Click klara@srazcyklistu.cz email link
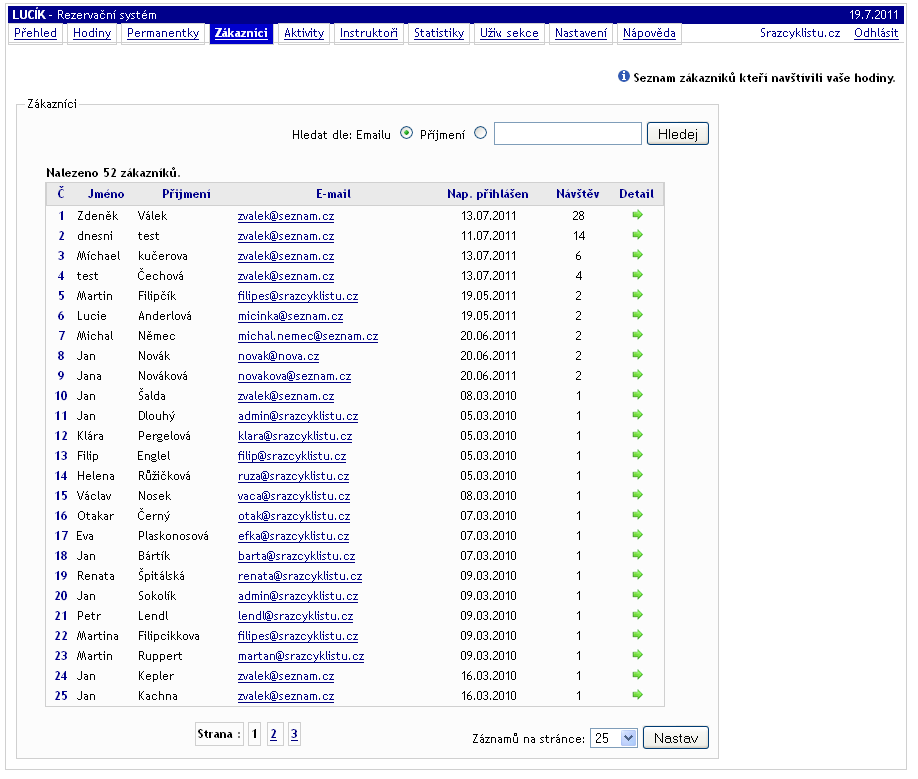Screen dimensions: 918x779 click(x=295, y=436)
